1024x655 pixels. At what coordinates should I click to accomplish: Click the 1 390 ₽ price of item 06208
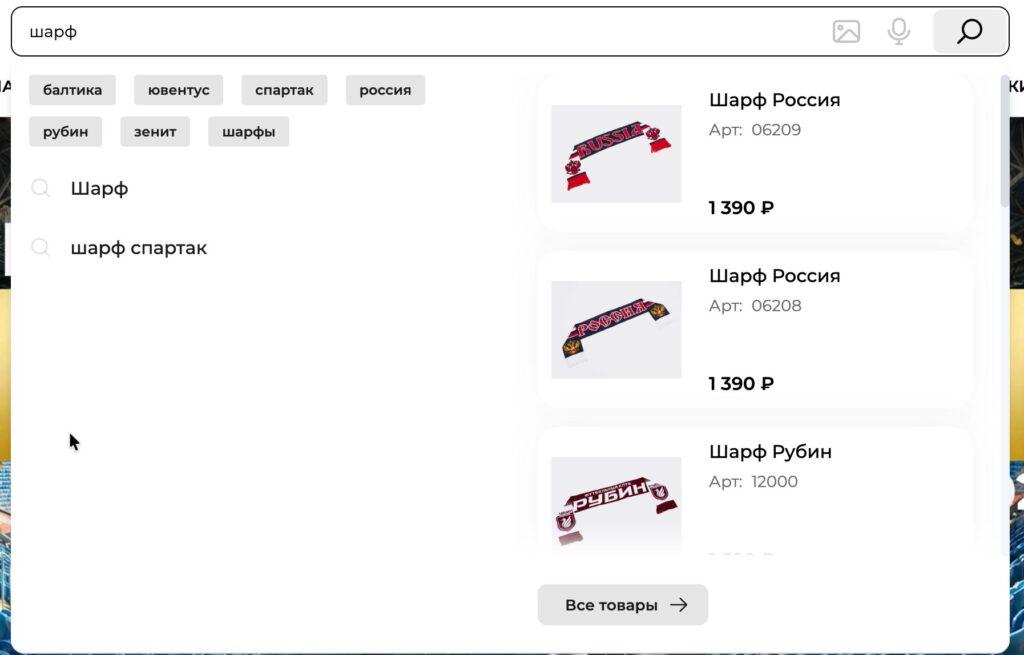point(741,383)
